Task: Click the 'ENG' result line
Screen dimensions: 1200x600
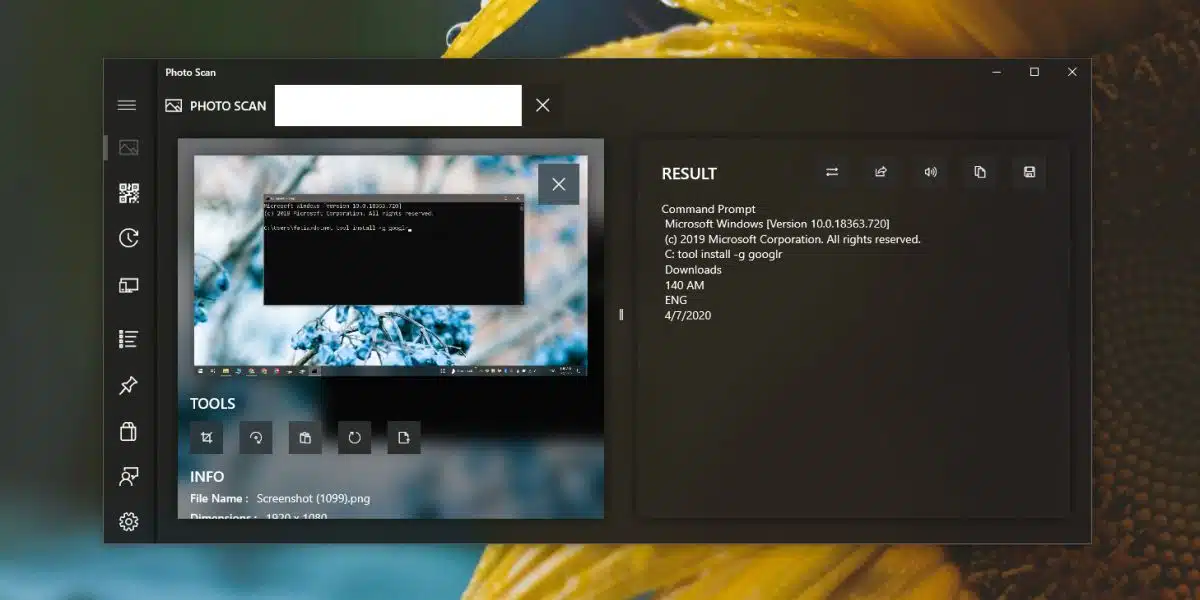Action: click(676, 300)
